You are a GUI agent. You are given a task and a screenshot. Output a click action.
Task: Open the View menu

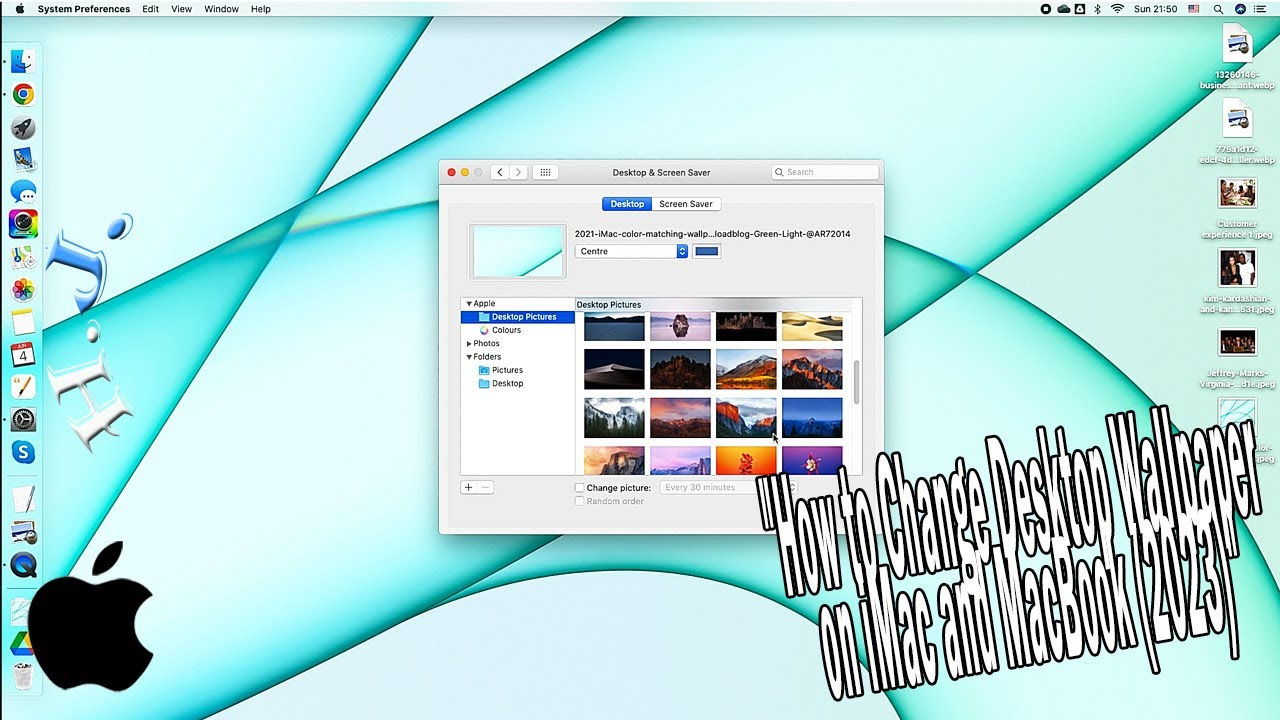(x=181, y=9)
